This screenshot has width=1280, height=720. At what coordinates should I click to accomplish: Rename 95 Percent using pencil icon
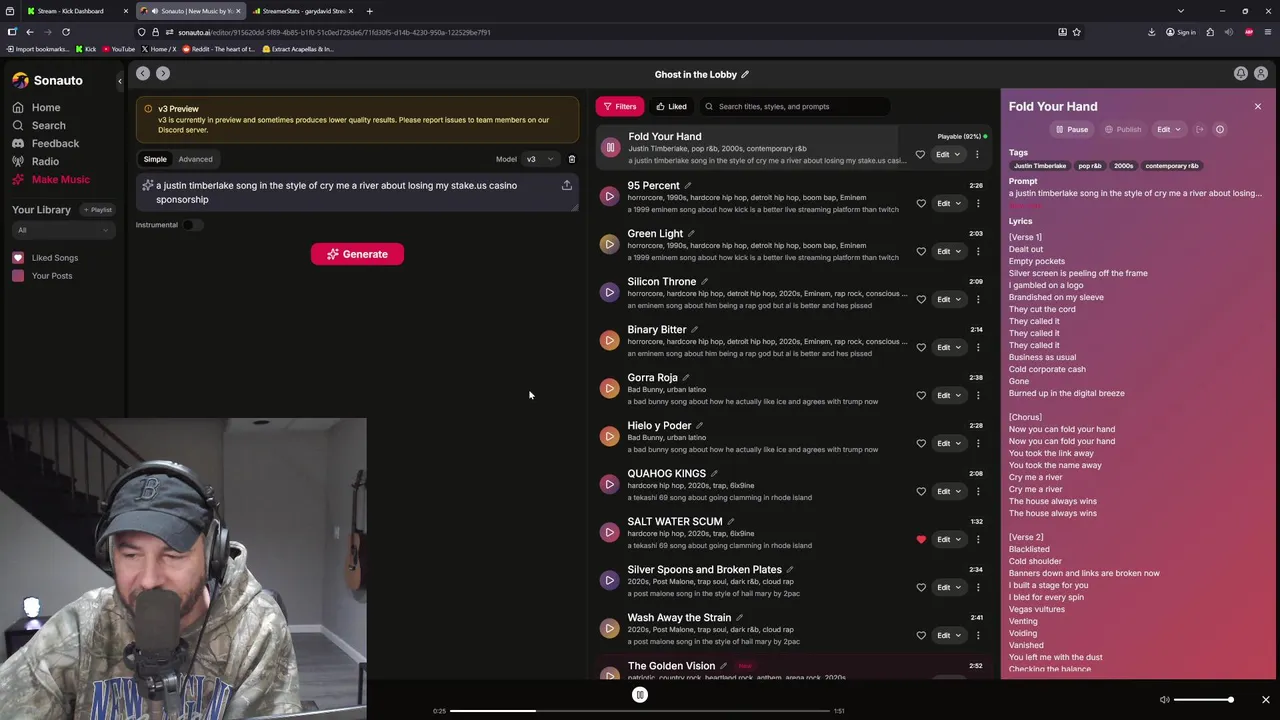[x=688, y=185]
